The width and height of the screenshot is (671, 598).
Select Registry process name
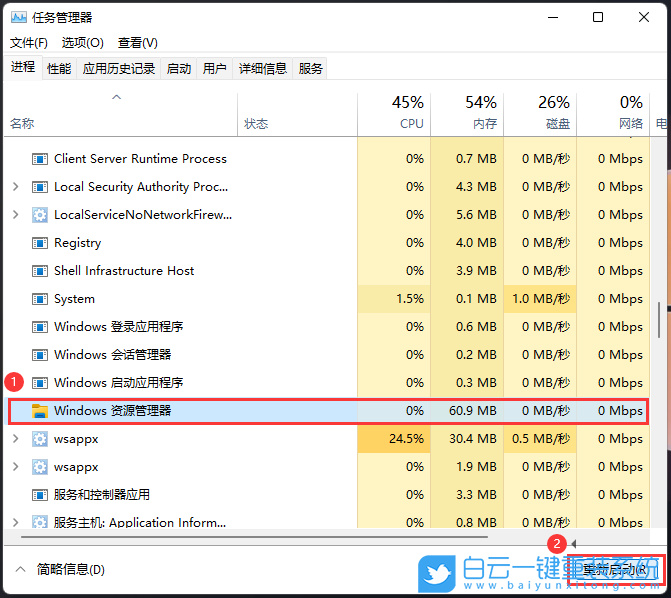77,243
